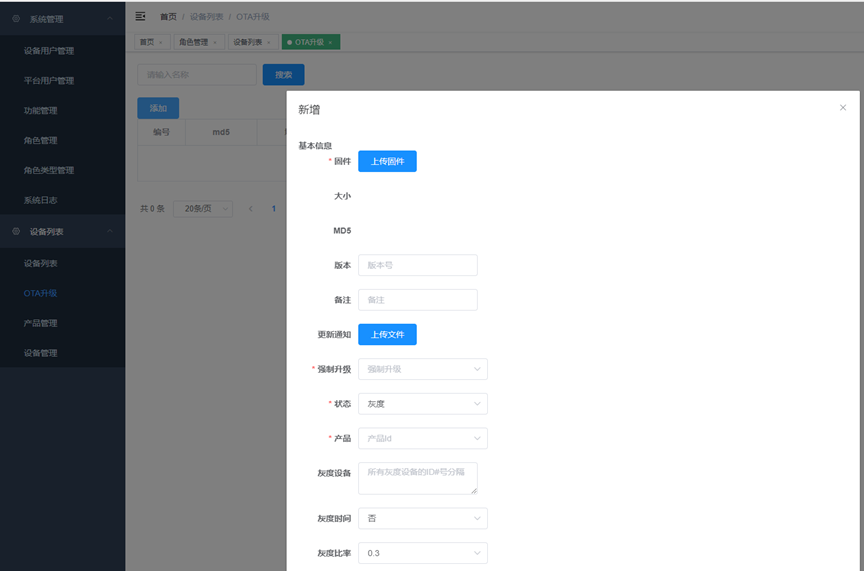Open the 状态 dropdown showing 灰度
This screenshot has height=571, width=864.
[423, 404]
